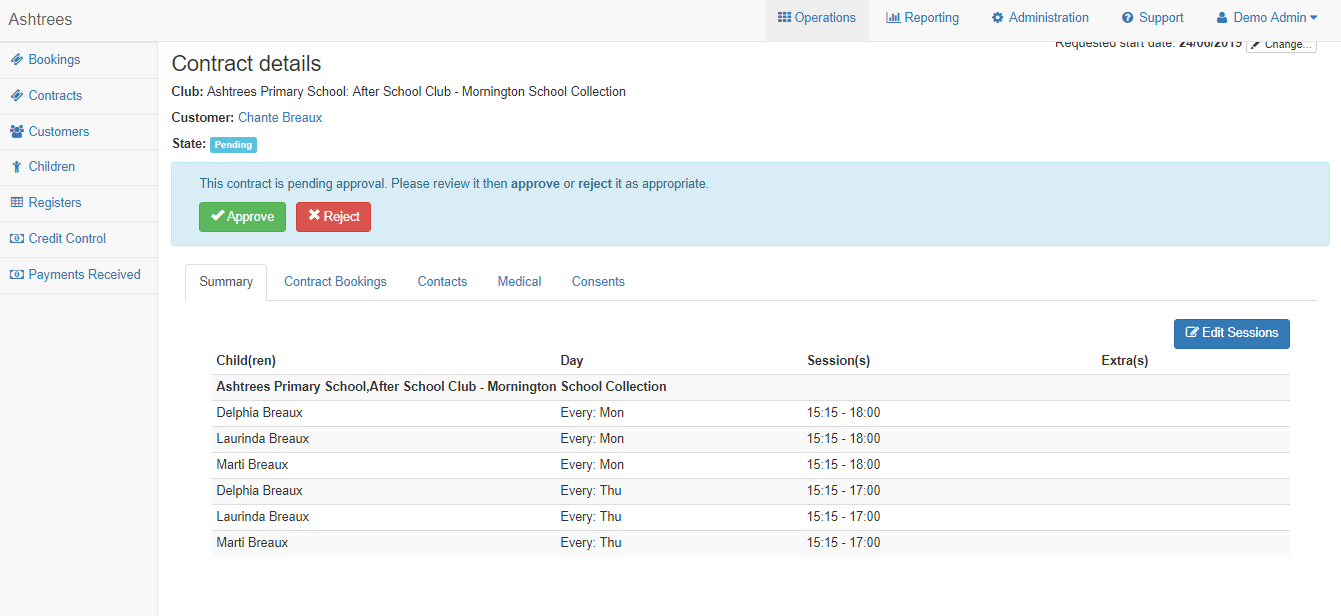Click the Customers group icon

17,132
